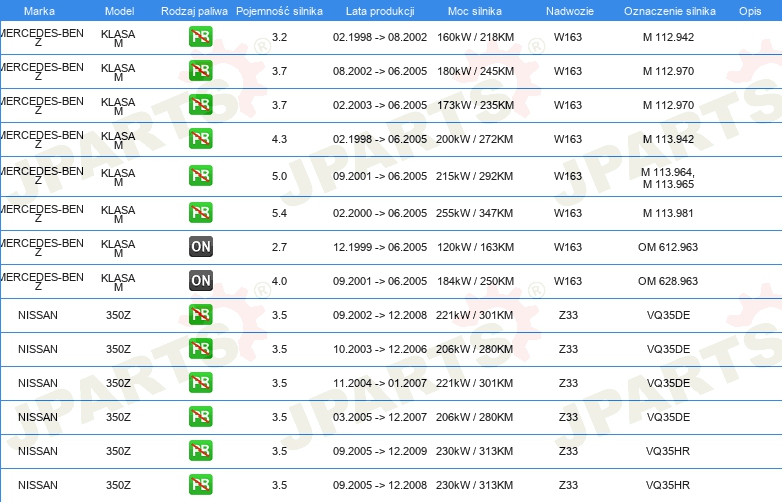This screenshot has width=782, height=502.
Task: Click the Nadwozie column header
Action: click(570, 11)
